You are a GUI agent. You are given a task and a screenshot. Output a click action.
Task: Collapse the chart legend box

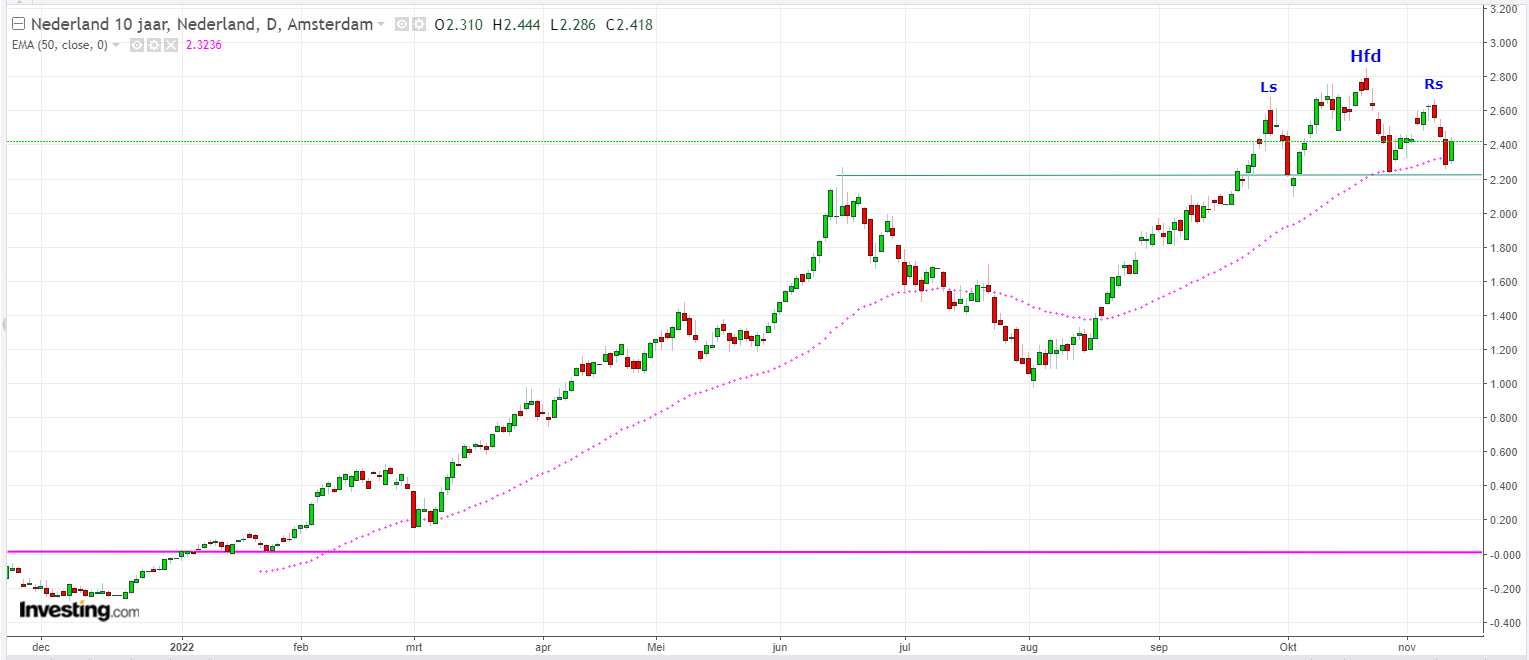pos(18,24)
